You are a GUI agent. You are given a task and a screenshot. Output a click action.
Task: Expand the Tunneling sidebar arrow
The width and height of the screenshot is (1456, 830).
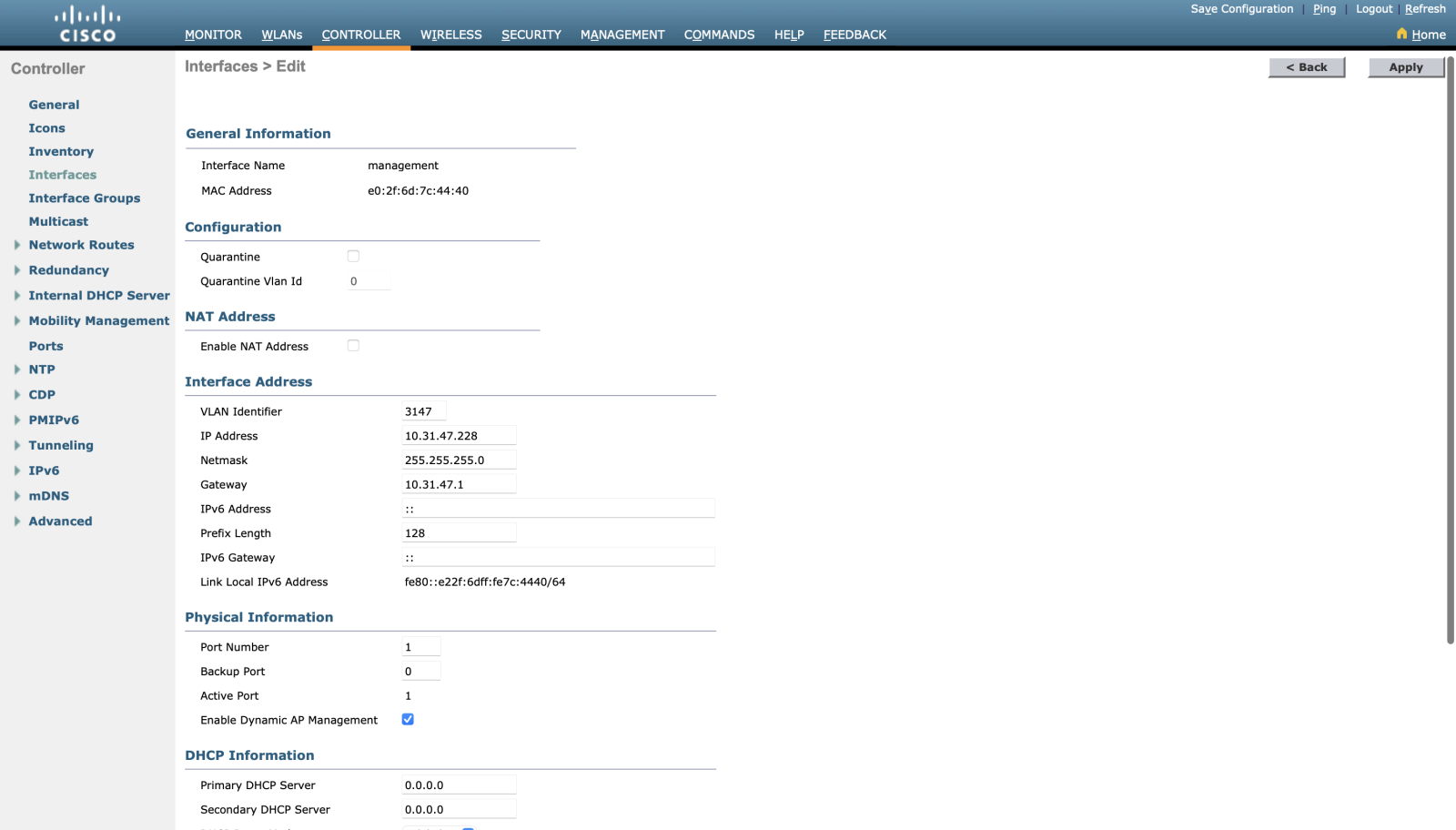pos(17,445)
